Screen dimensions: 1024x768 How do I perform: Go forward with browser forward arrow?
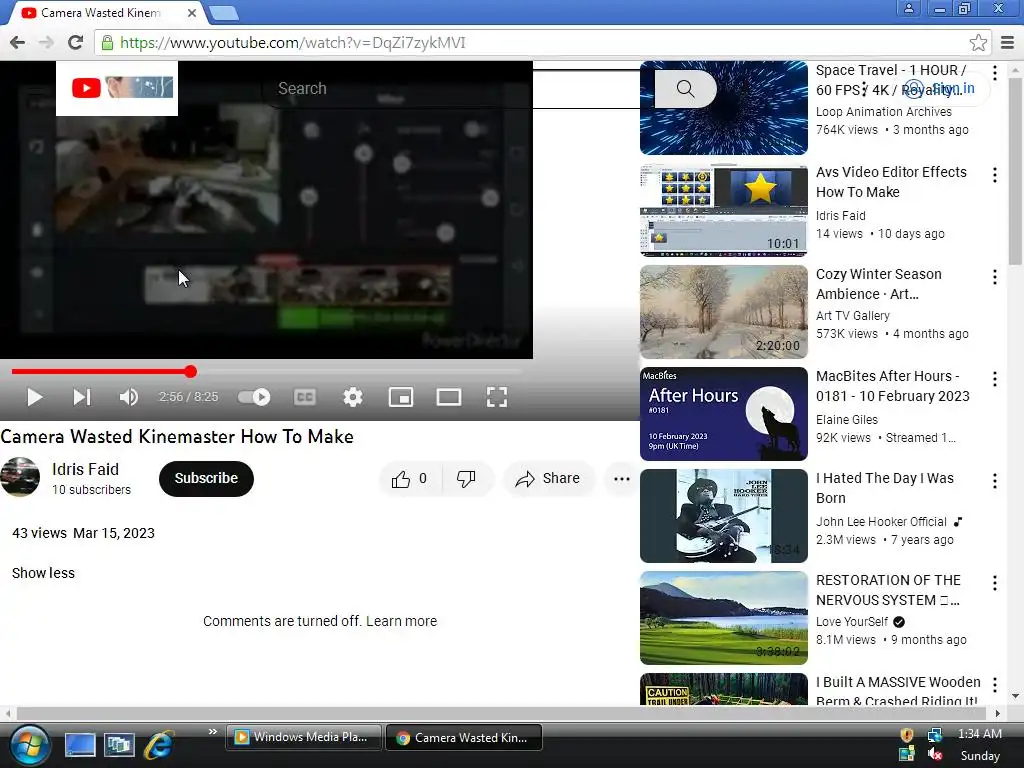(x=46, y=43)
